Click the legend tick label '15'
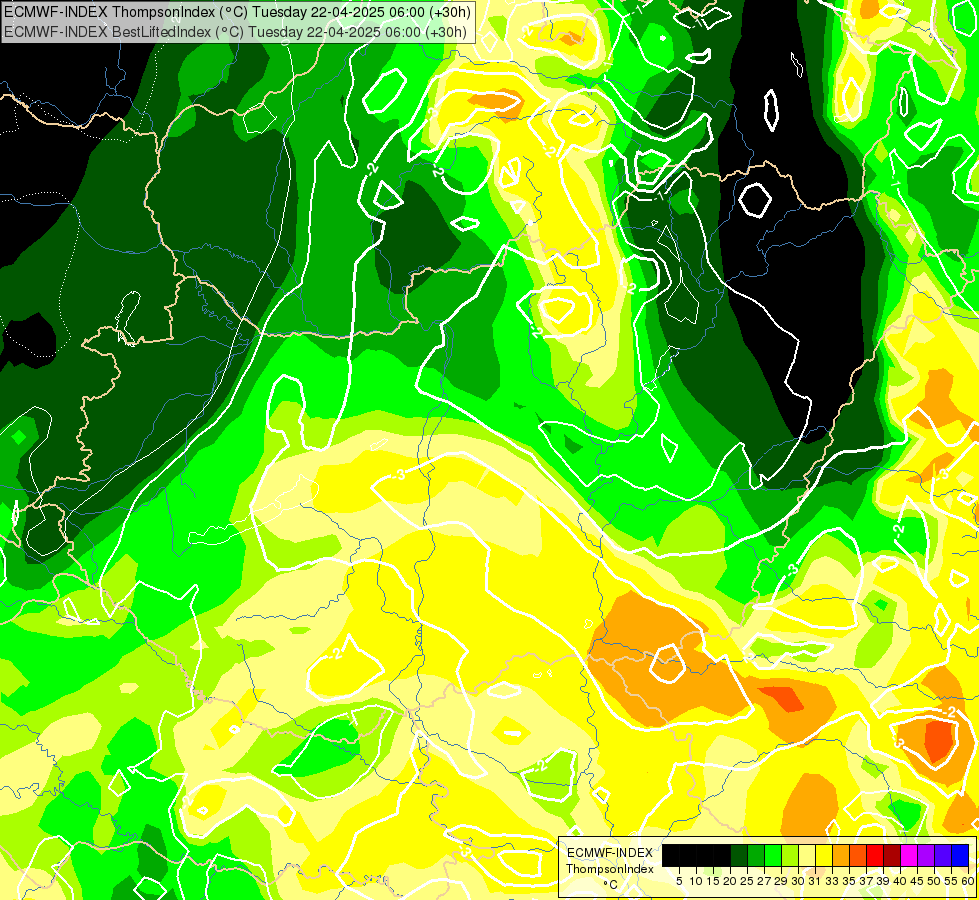Screen dimensions: 979x900 pyautogui.click(x=713, y=881)
